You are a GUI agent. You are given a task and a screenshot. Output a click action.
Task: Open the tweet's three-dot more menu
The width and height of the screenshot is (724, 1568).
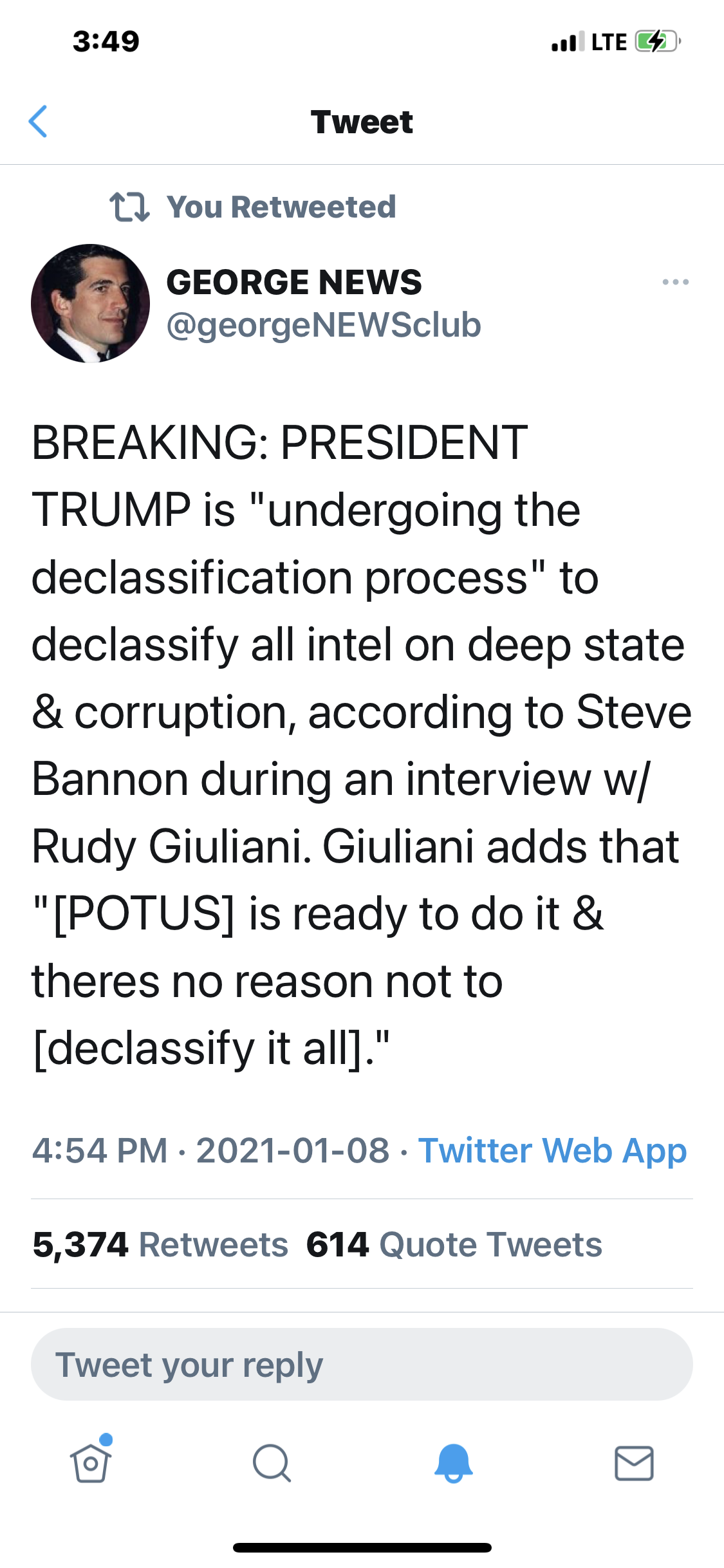(x=675, y=282)
